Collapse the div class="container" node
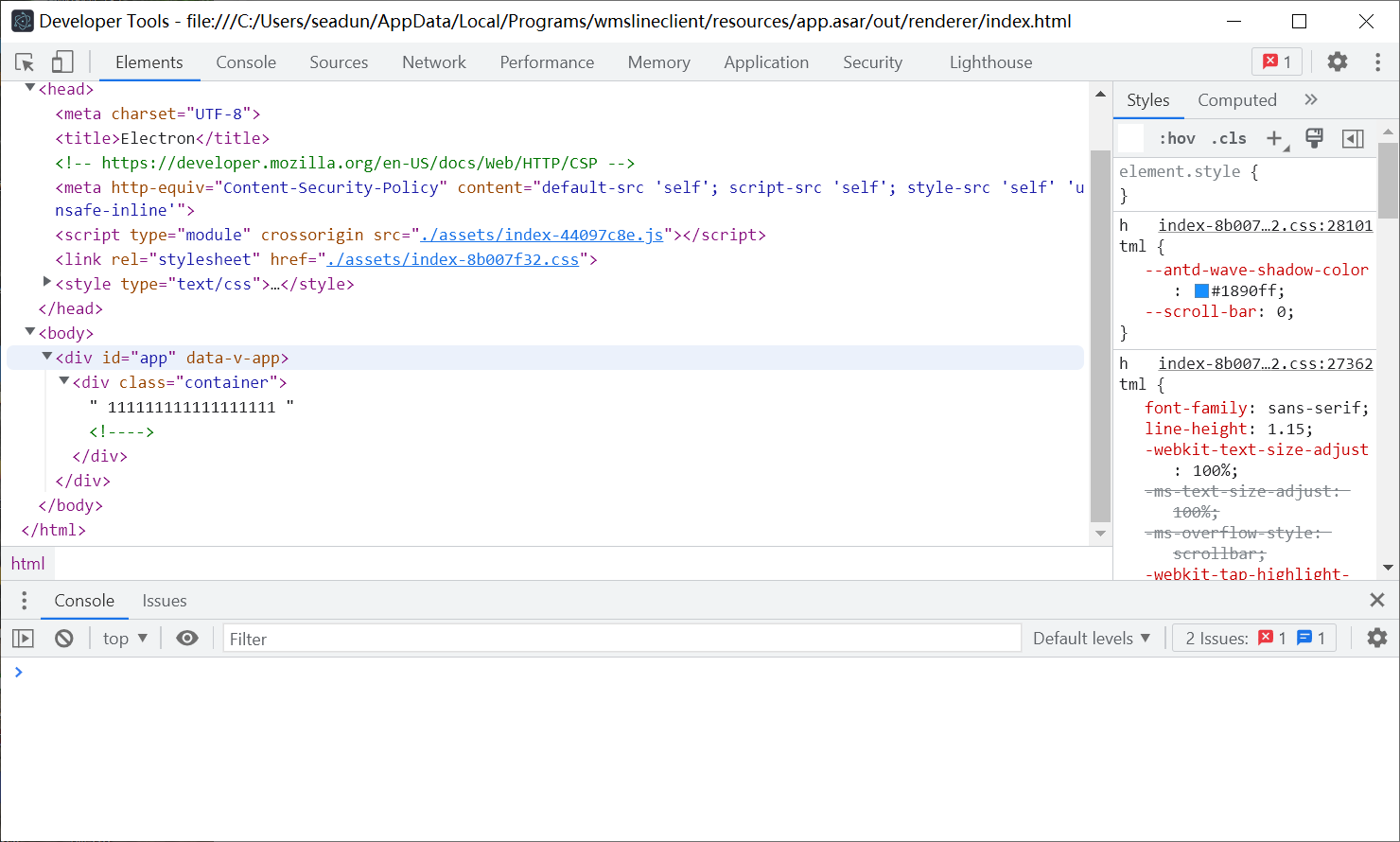 64,381
